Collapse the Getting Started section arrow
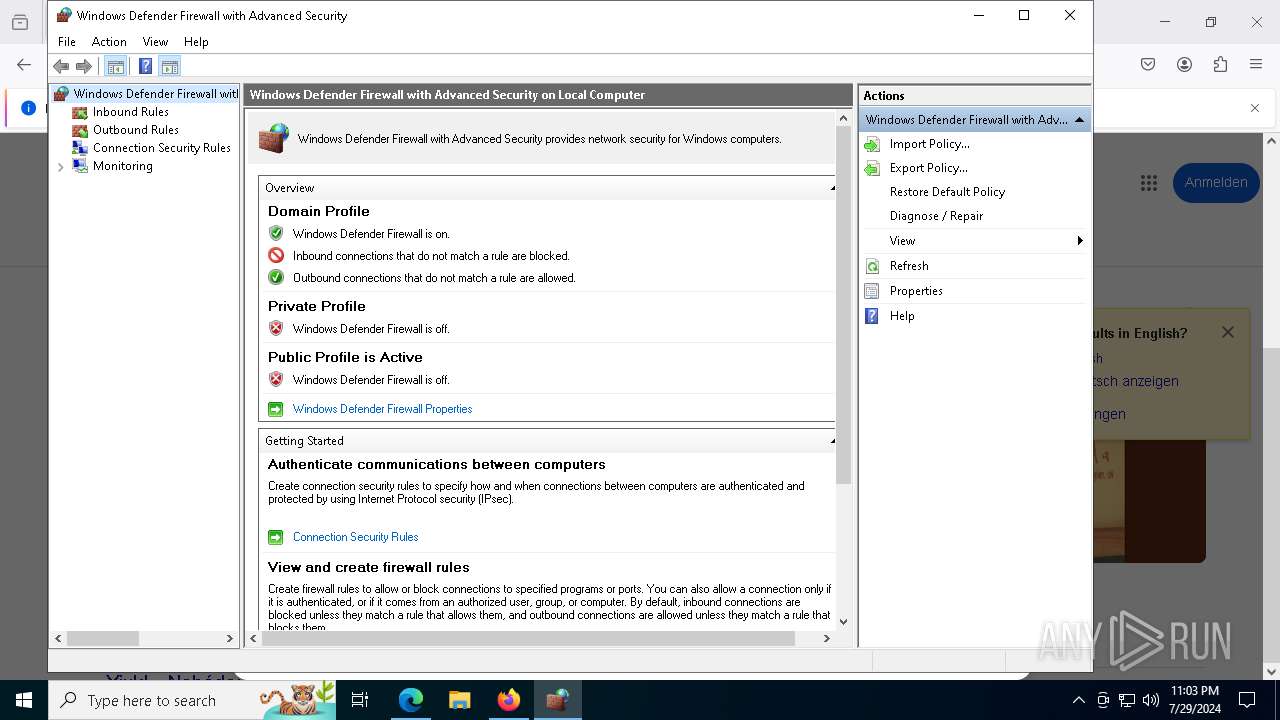The height and width of the screenshot is (720, 1280). pos(832,441)
